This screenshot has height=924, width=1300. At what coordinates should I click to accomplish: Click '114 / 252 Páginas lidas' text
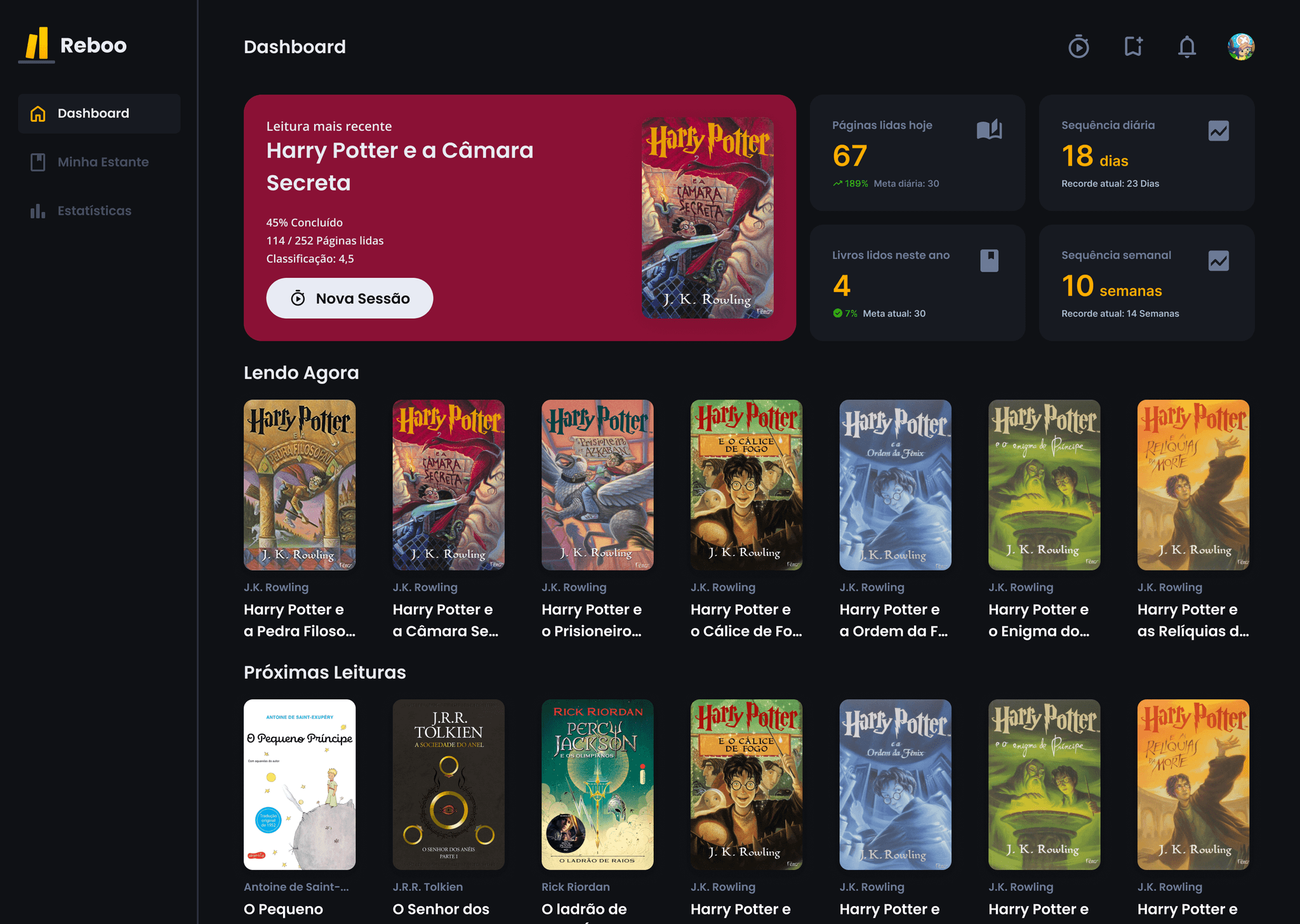325,241
